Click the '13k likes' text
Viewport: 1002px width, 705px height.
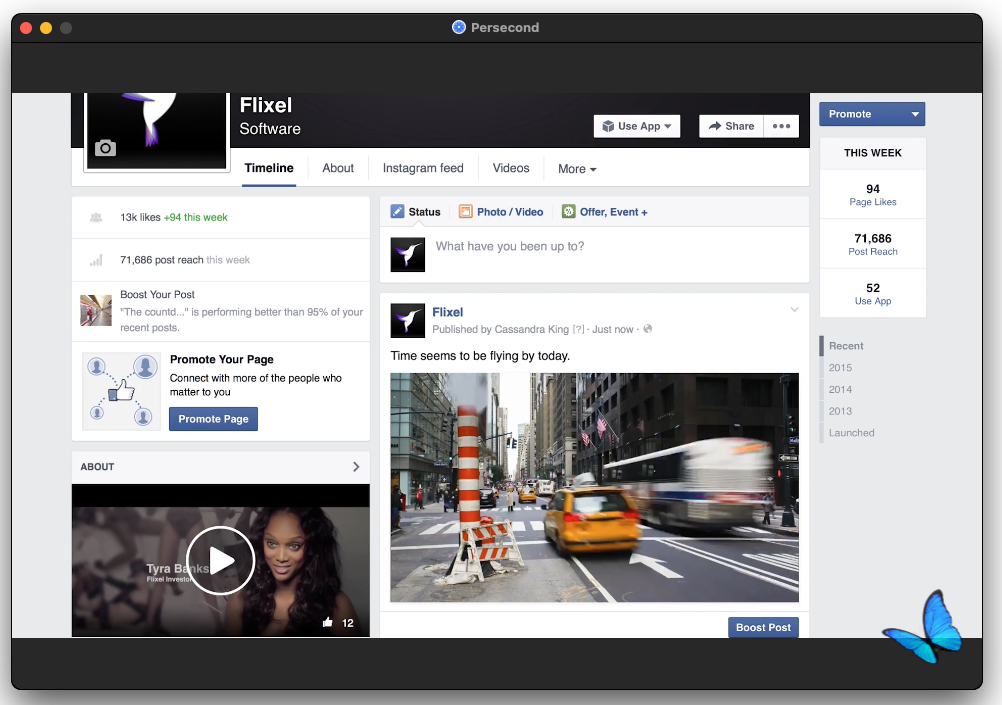[x=140, y=217]
